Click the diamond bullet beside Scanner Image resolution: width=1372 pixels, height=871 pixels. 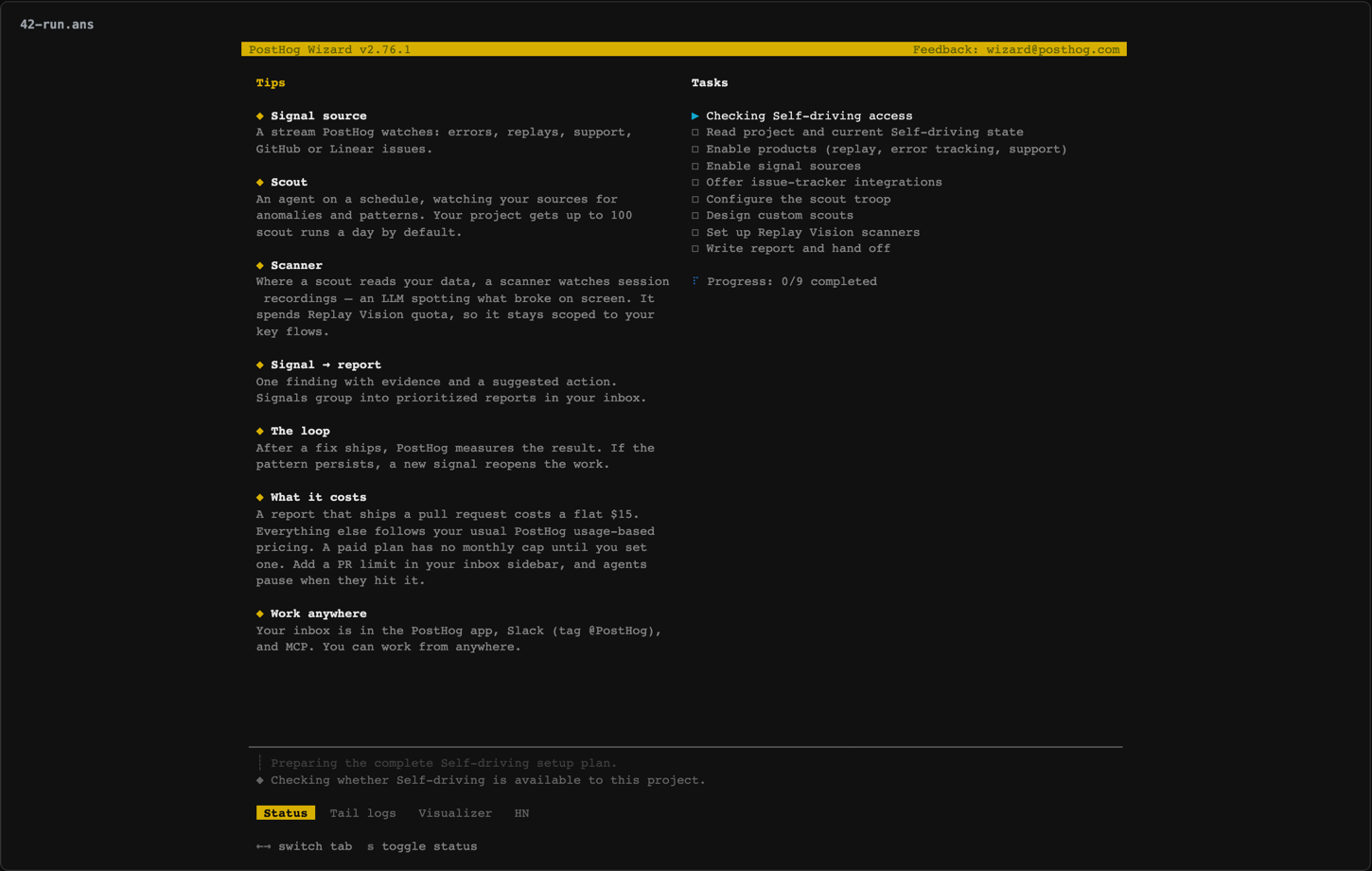pos(260,265)
